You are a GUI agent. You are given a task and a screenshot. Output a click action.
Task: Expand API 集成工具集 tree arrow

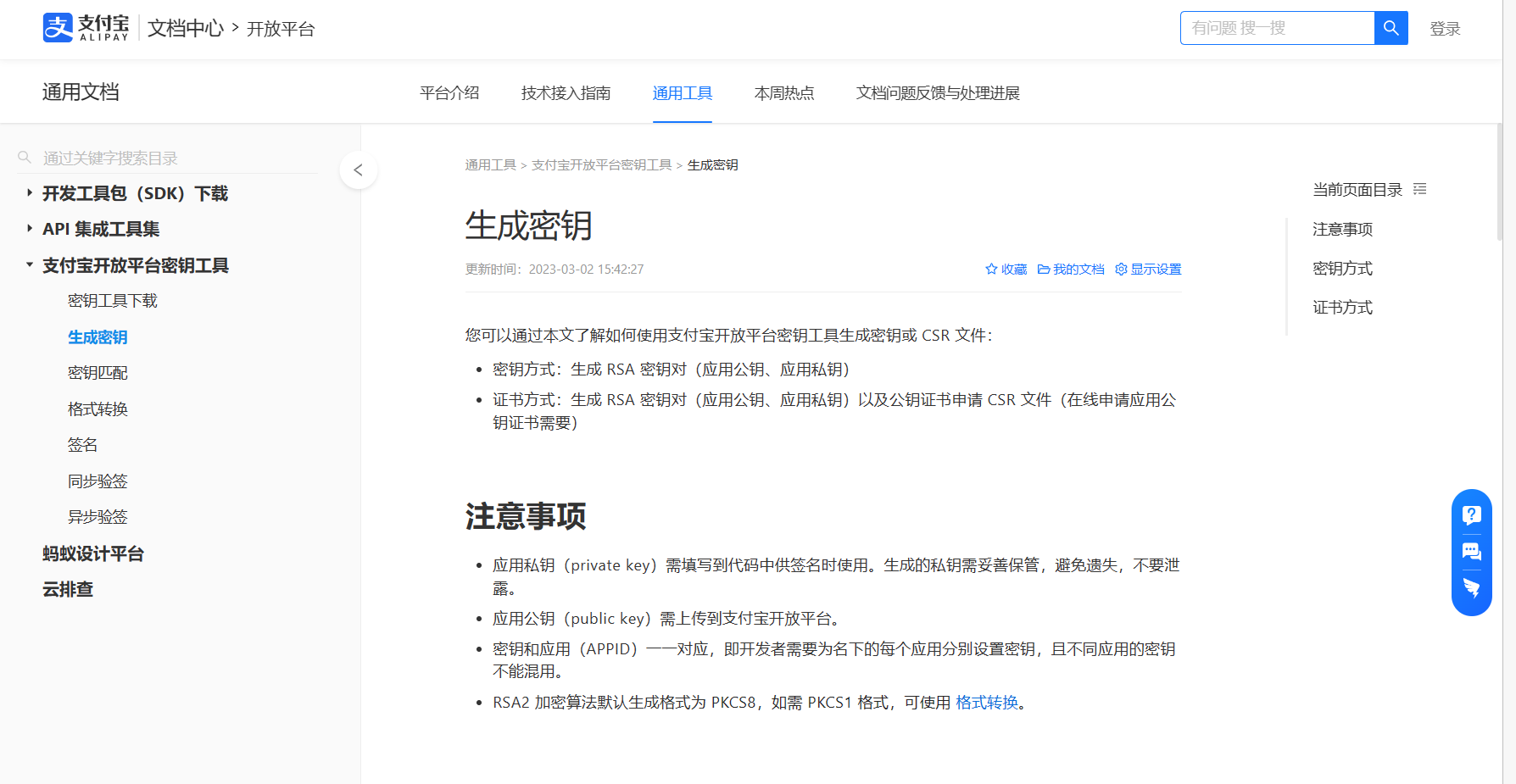[x=29, y=228]
